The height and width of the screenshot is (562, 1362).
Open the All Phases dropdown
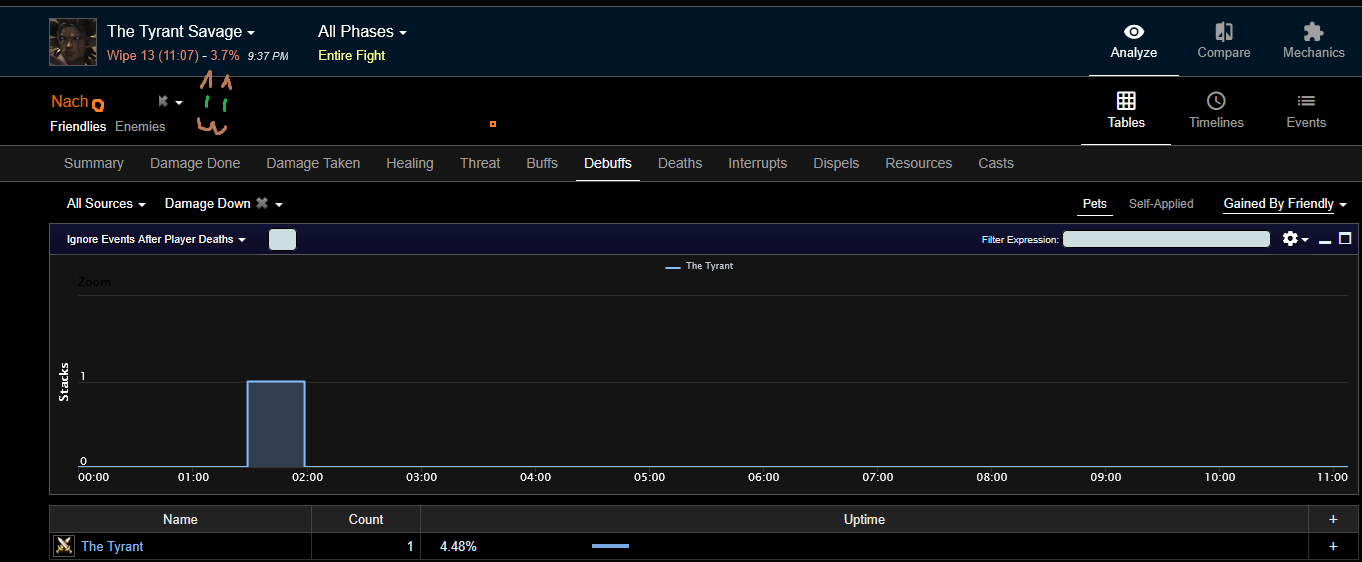(362, 32)
